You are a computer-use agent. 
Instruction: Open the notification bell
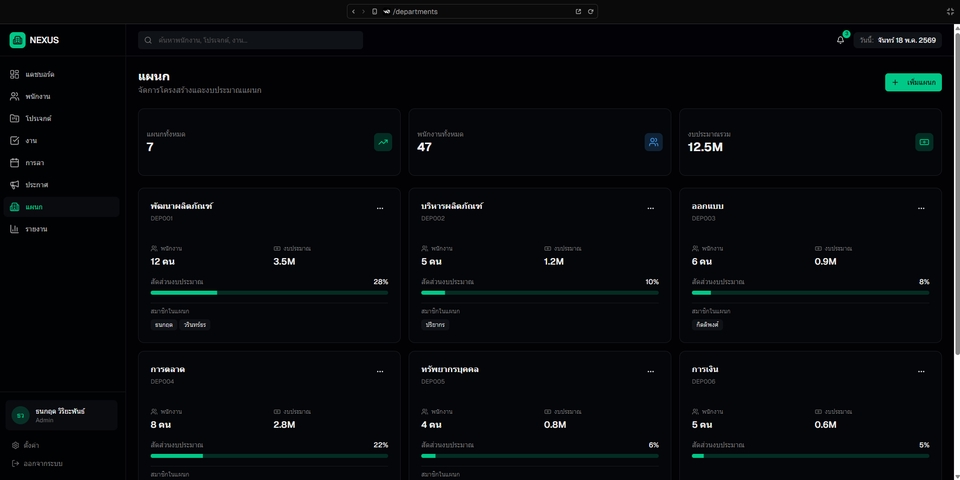coord(841,40)
